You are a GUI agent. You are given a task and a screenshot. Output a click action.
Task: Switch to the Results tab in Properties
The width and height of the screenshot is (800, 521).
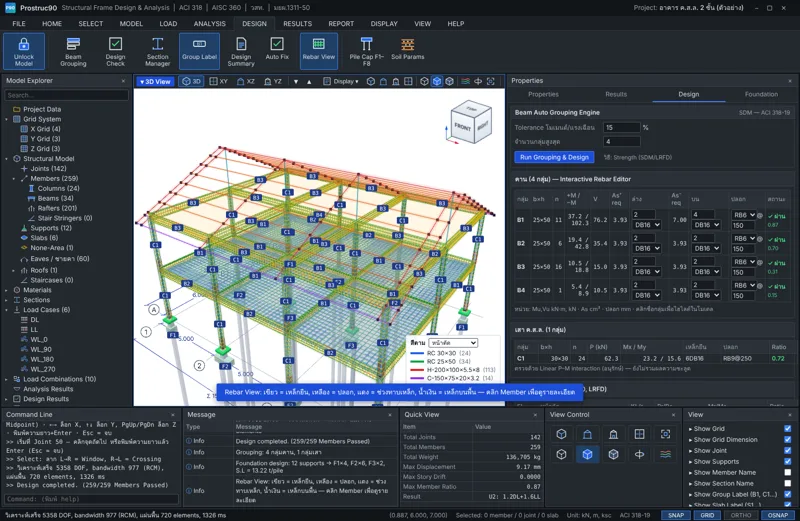616,94
